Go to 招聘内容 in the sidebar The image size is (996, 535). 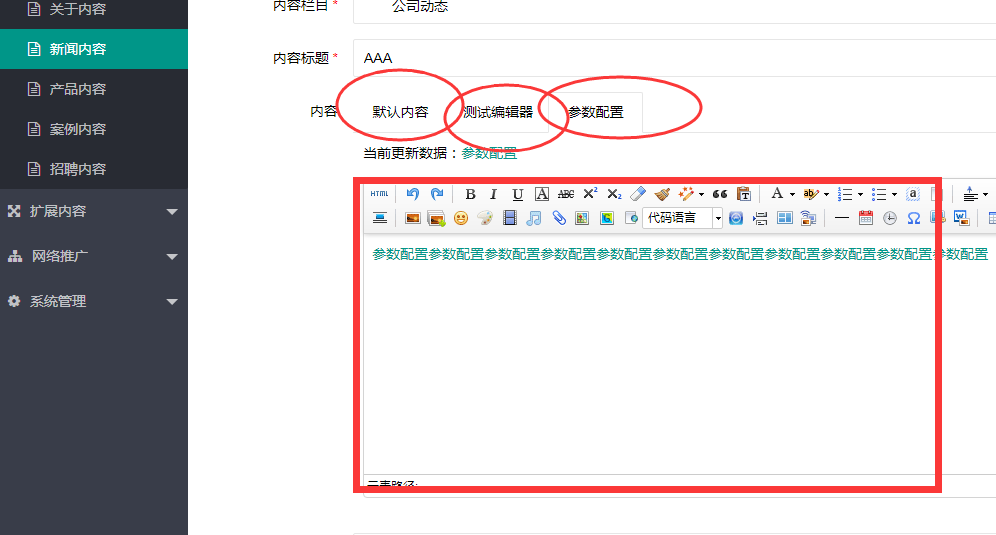click(78, 169)
